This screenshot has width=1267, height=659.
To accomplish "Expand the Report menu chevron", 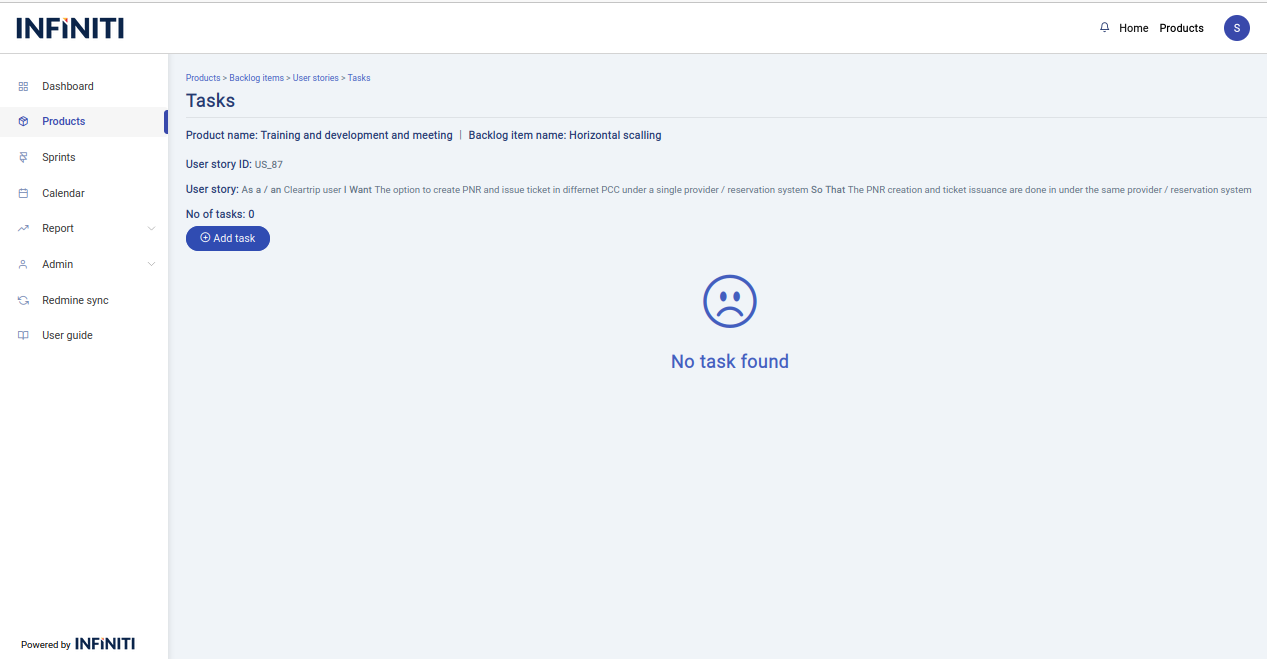I will [151, 229].
